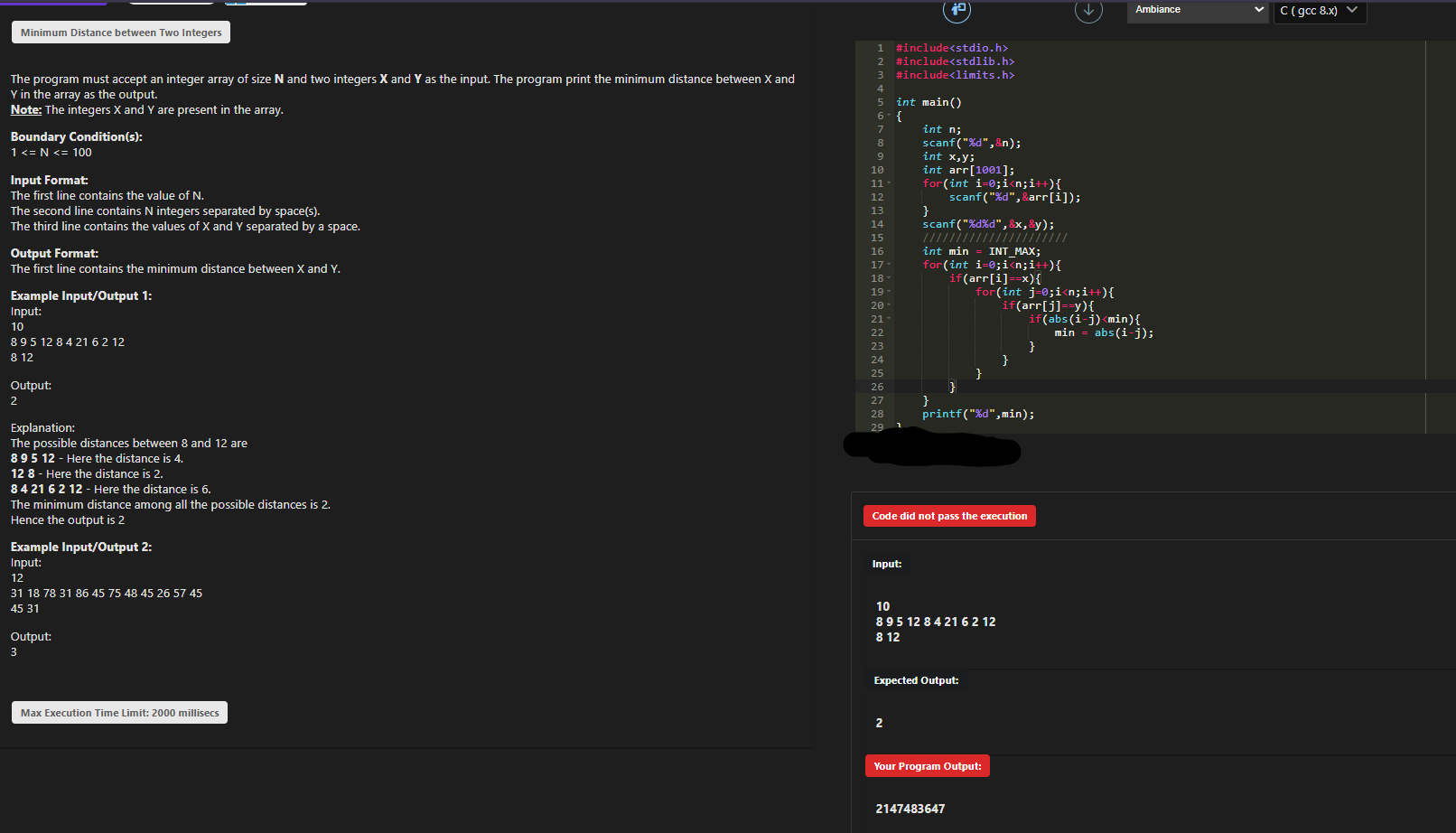Collapse the main() block at line 6

890,116
